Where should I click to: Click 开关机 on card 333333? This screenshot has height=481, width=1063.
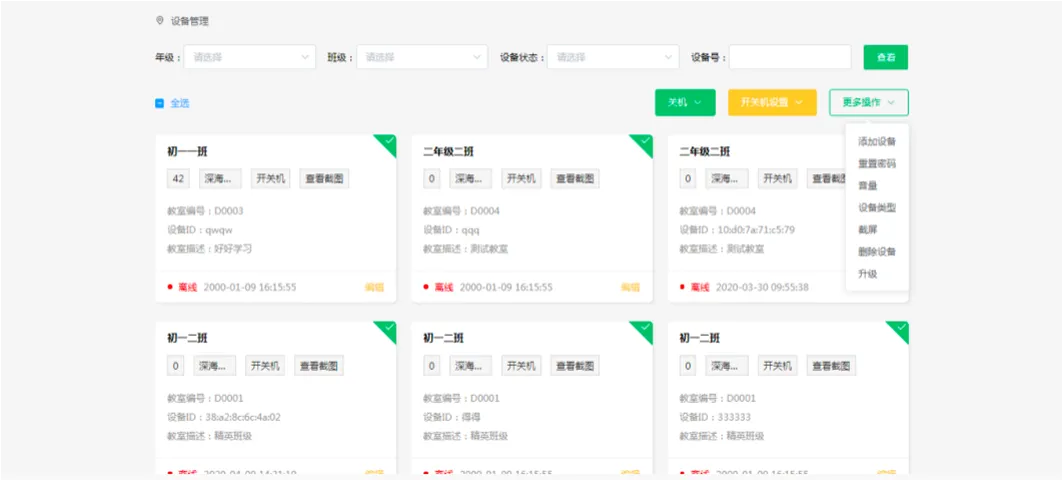(x=778, y=366)
